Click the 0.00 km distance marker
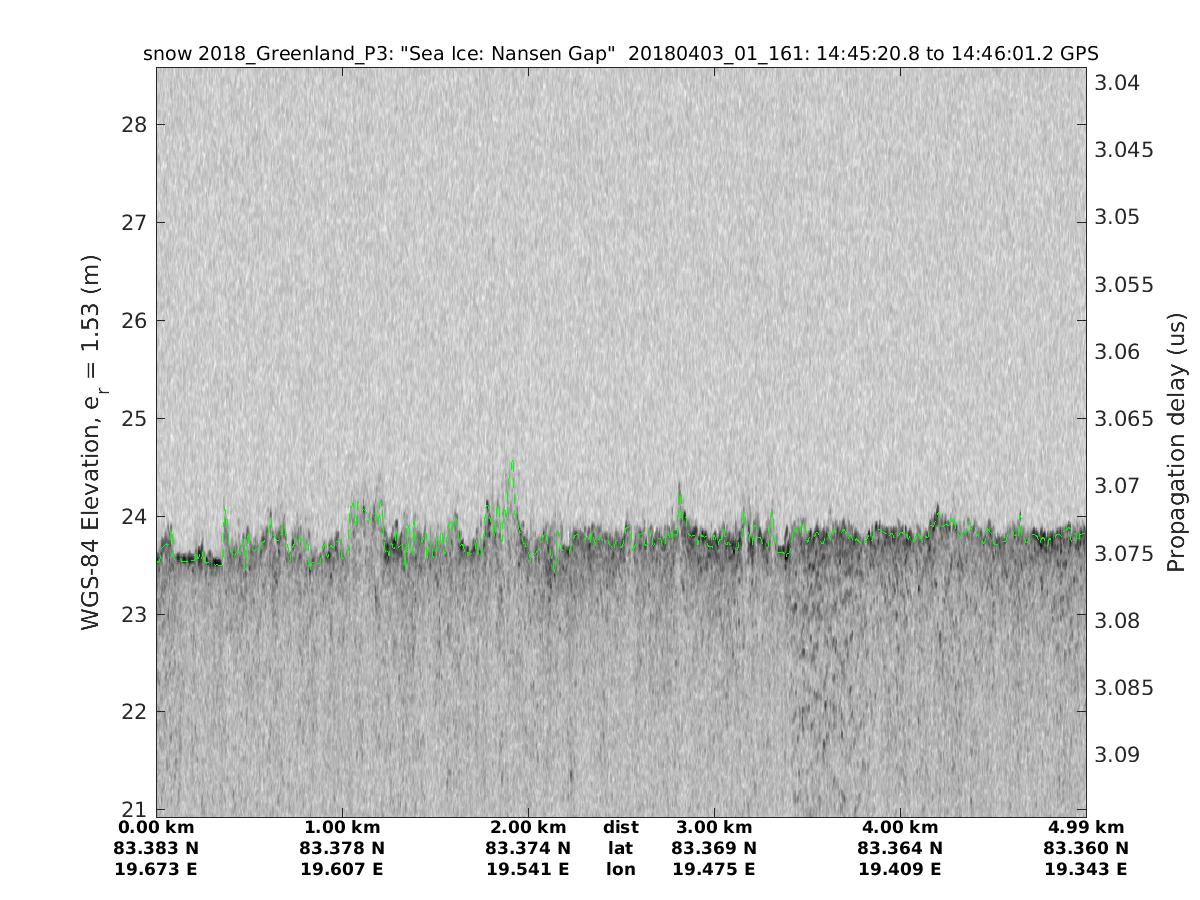 point(156,827)
